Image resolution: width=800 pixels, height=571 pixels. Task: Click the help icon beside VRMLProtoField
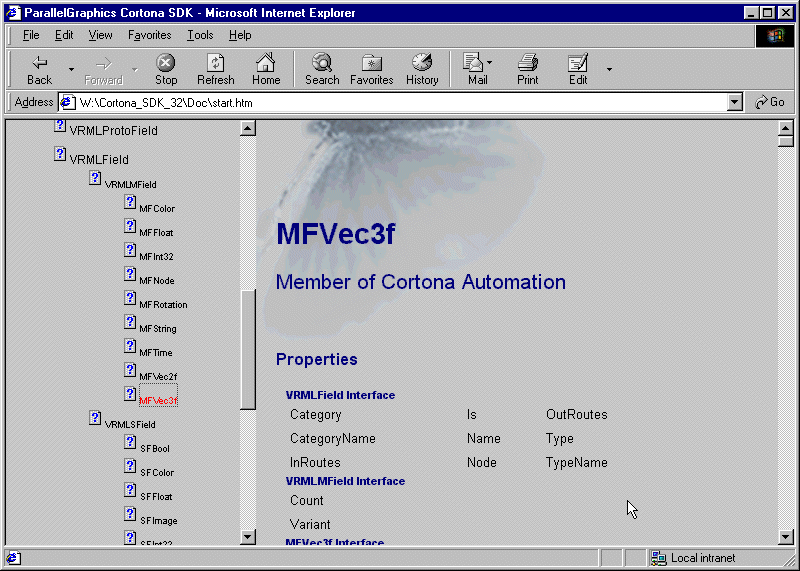60,126
